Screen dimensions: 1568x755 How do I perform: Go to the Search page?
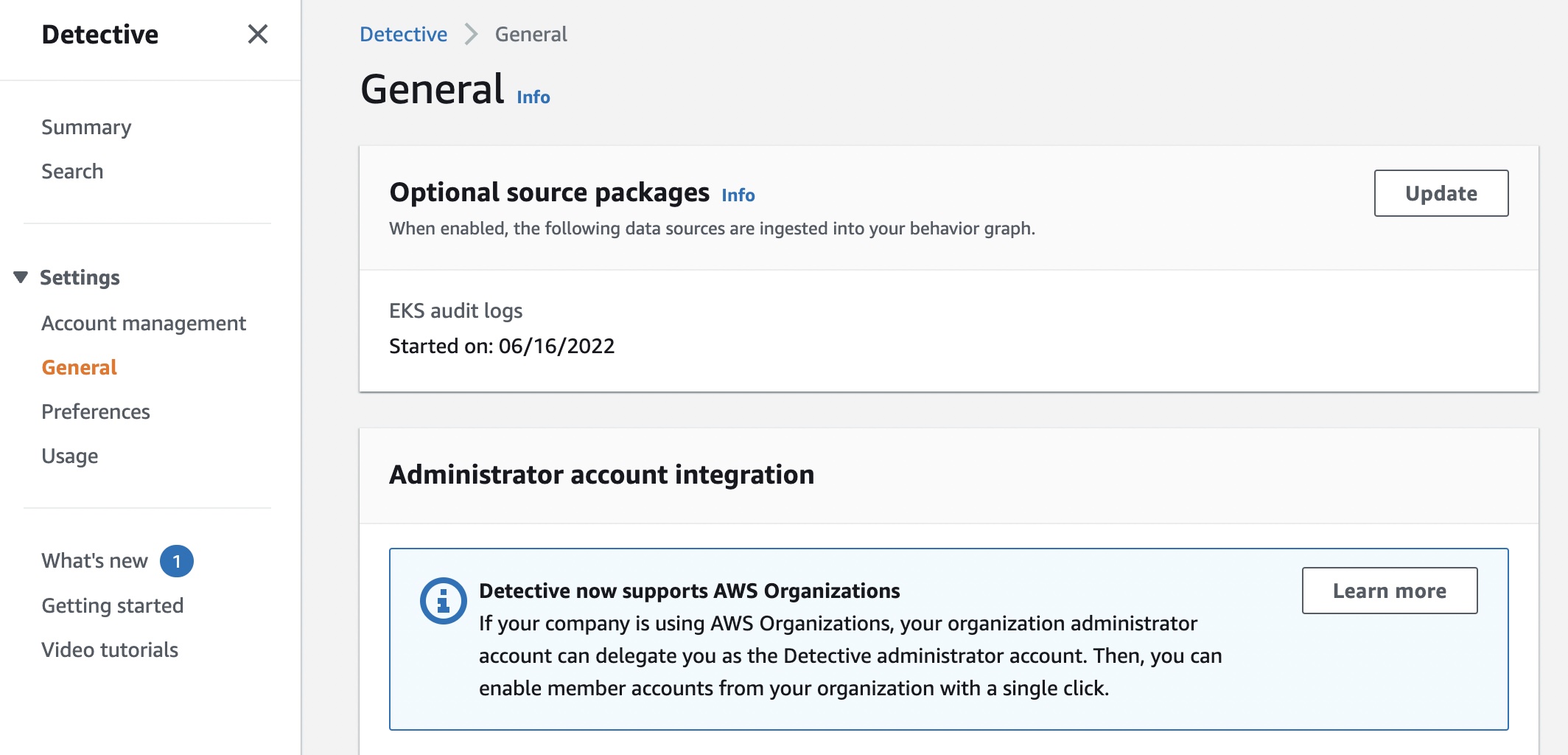click(72, 171)
